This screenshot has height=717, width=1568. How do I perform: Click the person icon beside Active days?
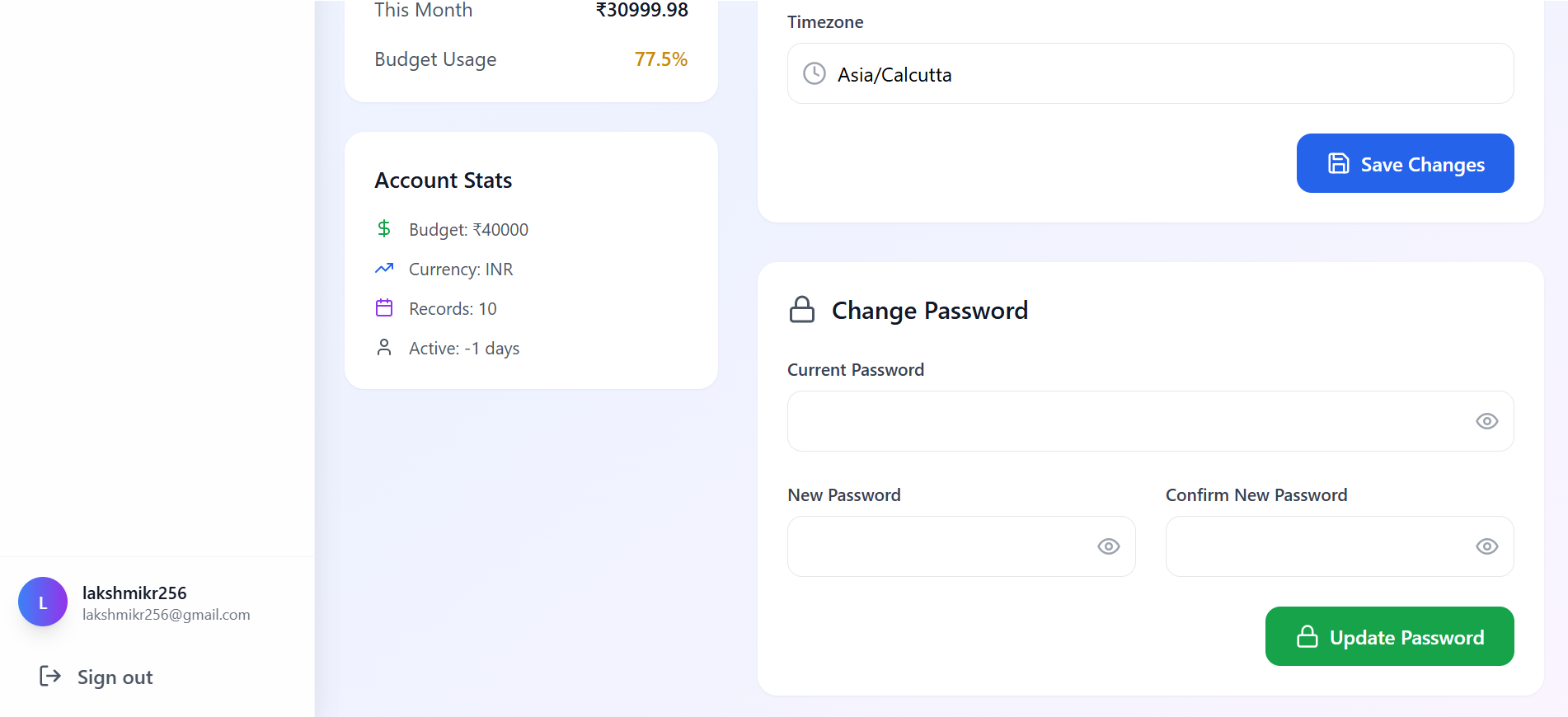click(384, 347)
